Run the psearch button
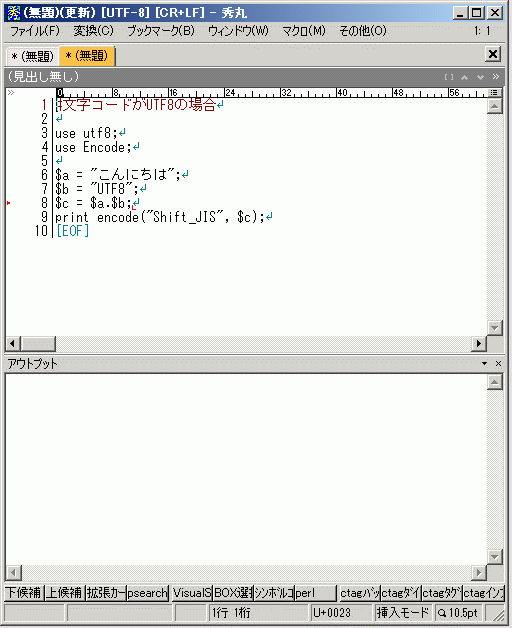512x628 pixels. 147,593
